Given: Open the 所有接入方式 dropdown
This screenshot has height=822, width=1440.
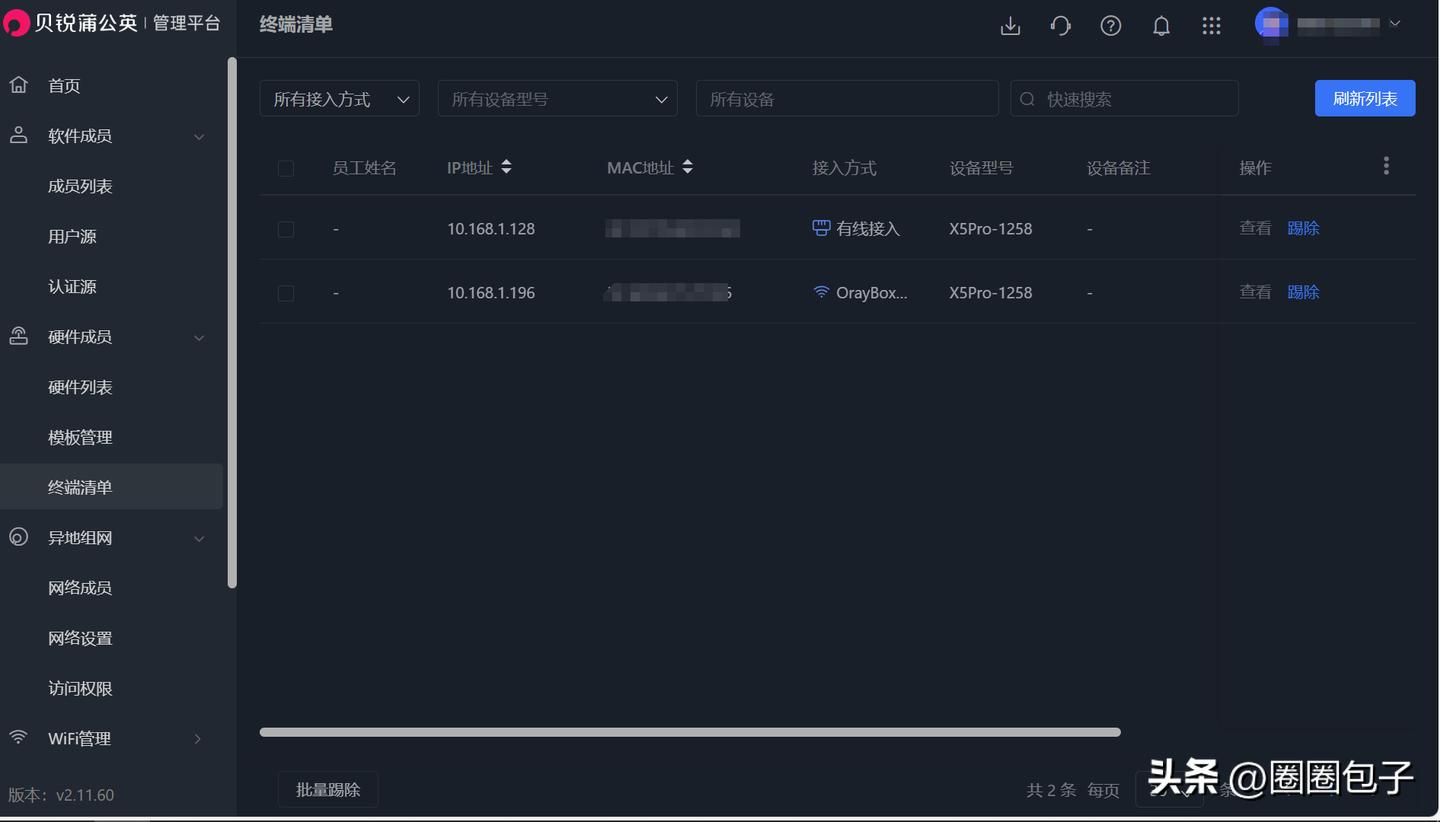Looking at the screenshot, I should coord(339,98).
